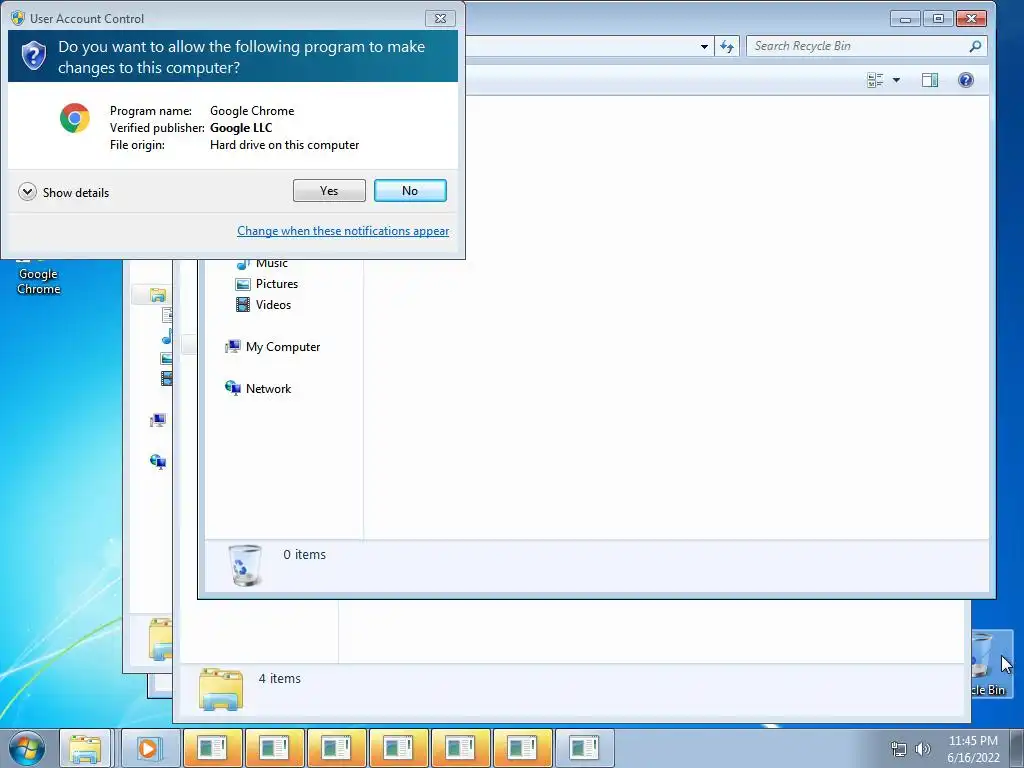
Task: Expand Show details in the UAC dialog
Action: tap(64, 192)
